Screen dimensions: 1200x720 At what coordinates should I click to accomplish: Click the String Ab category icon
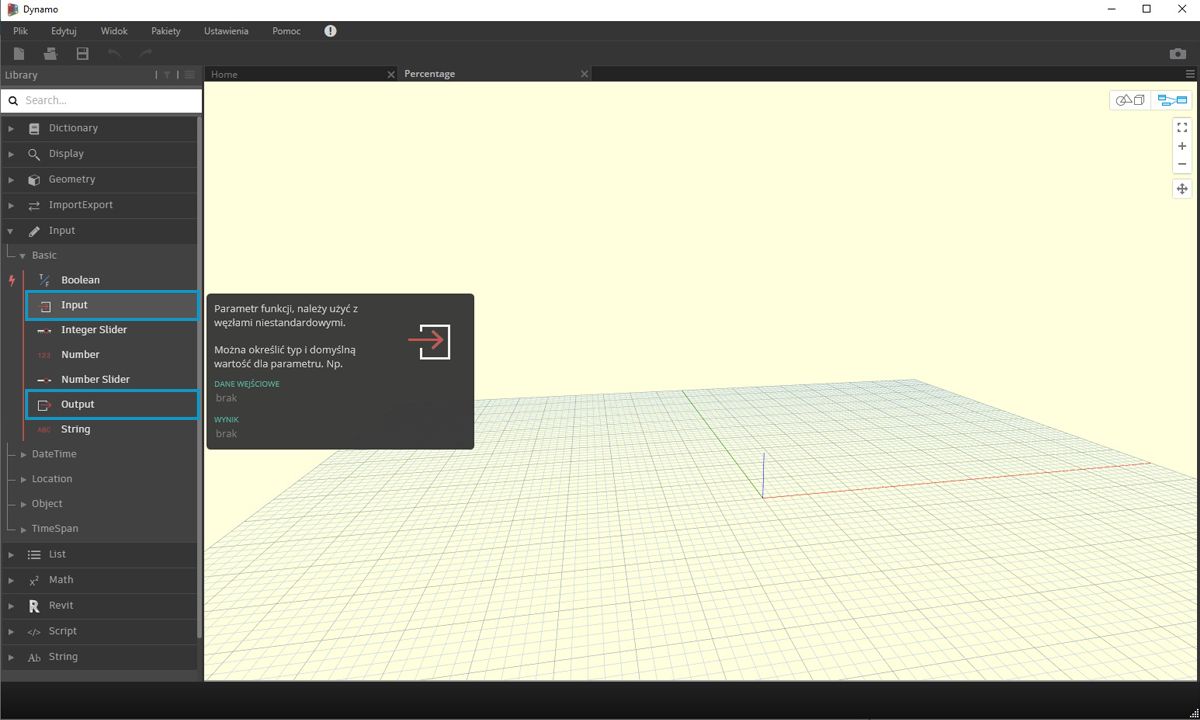(x=34, y=657)
